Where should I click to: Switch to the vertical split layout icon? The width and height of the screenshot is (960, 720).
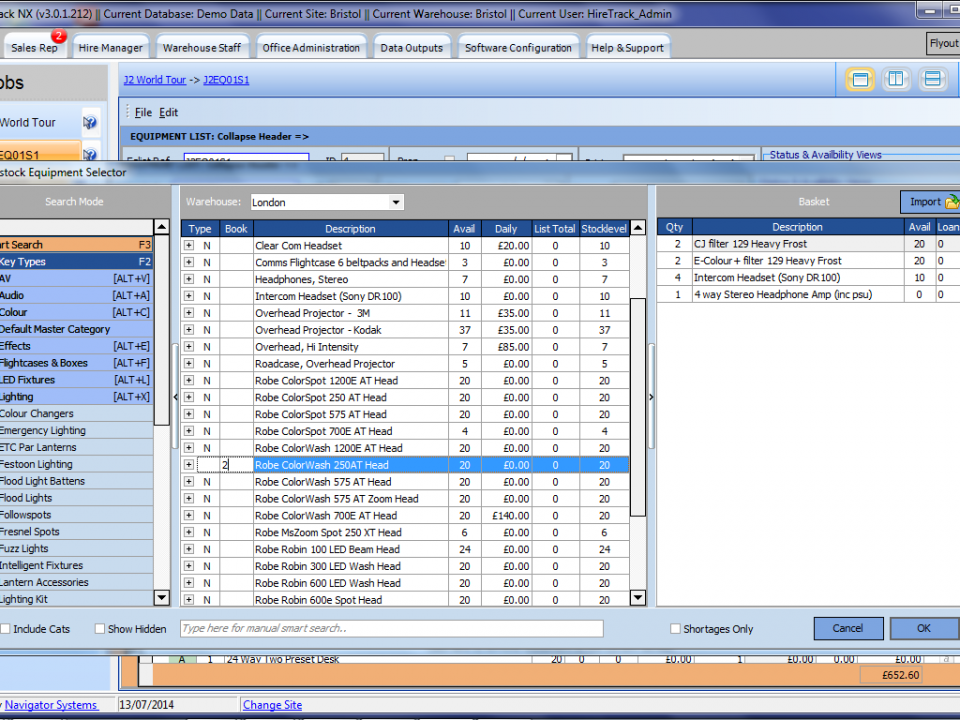[896, 80]
